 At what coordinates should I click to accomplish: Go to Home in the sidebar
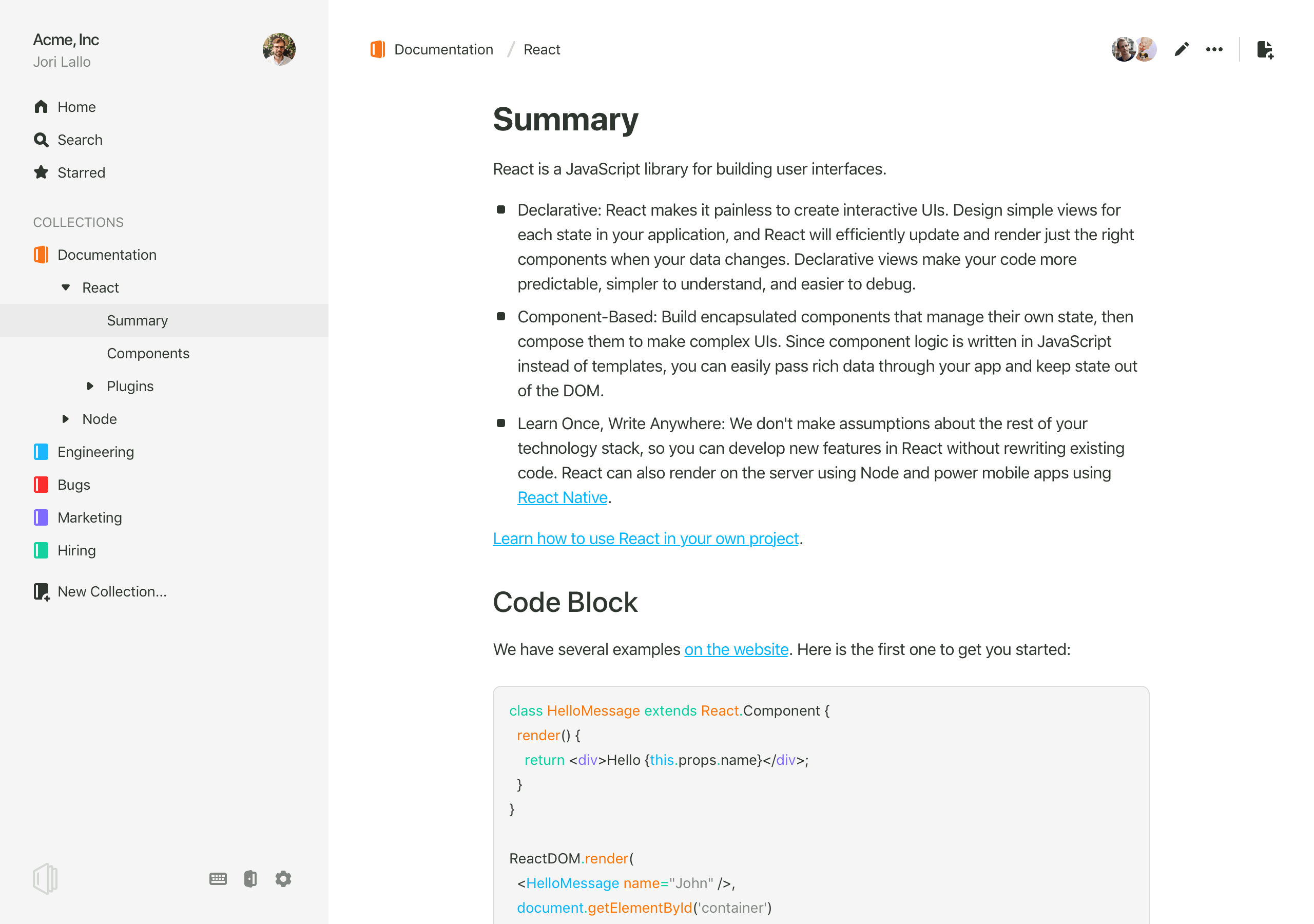[x=76, y=107]
